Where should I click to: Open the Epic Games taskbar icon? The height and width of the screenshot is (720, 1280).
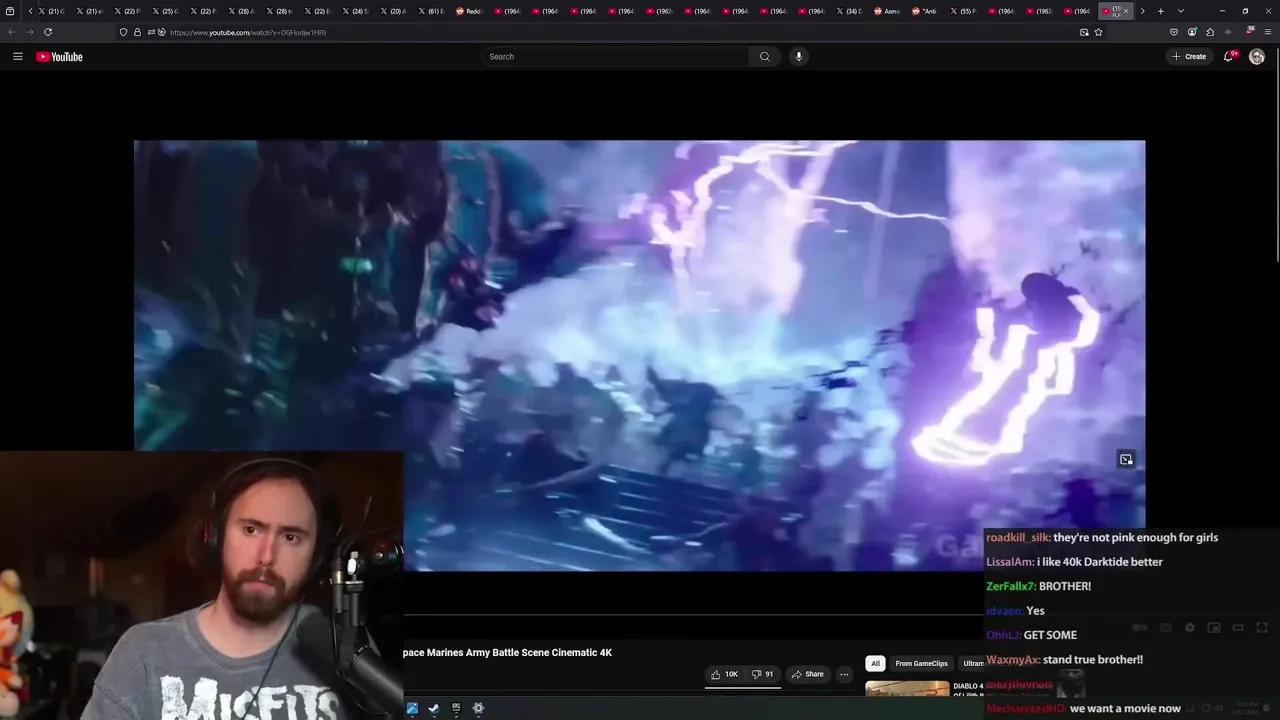pyautogui.click(x=456, y=708)
